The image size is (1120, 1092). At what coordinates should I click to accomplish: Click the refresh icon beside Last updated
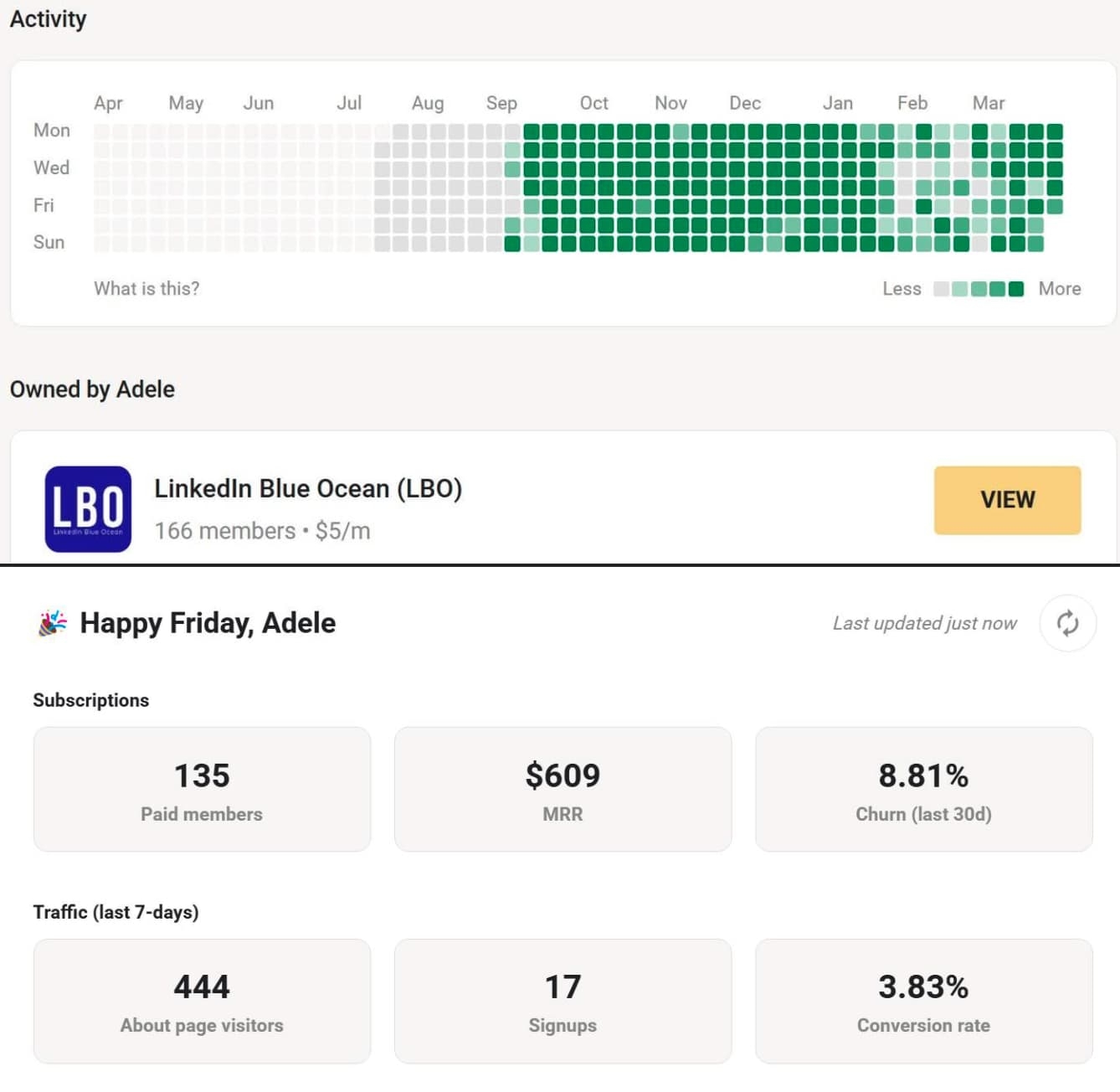1067,623
